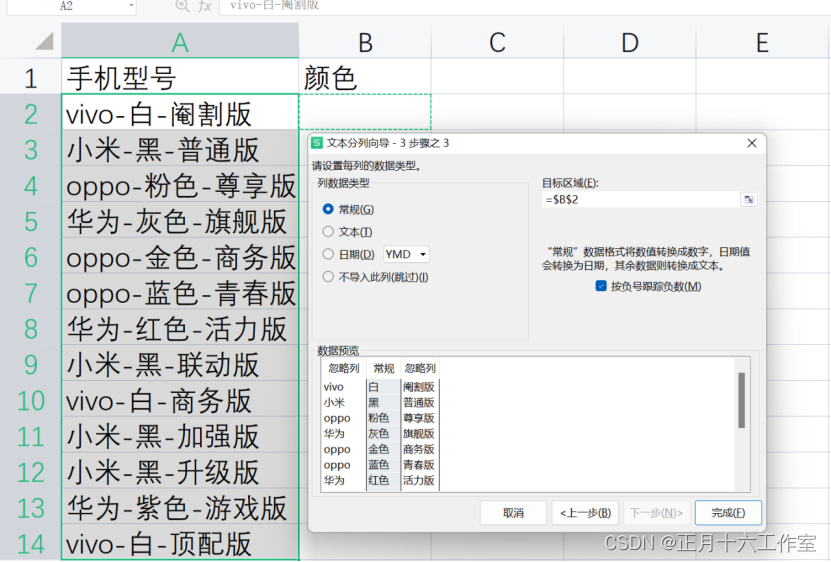Close the text-to-columns wizard dialog

(x=752, y=143)
